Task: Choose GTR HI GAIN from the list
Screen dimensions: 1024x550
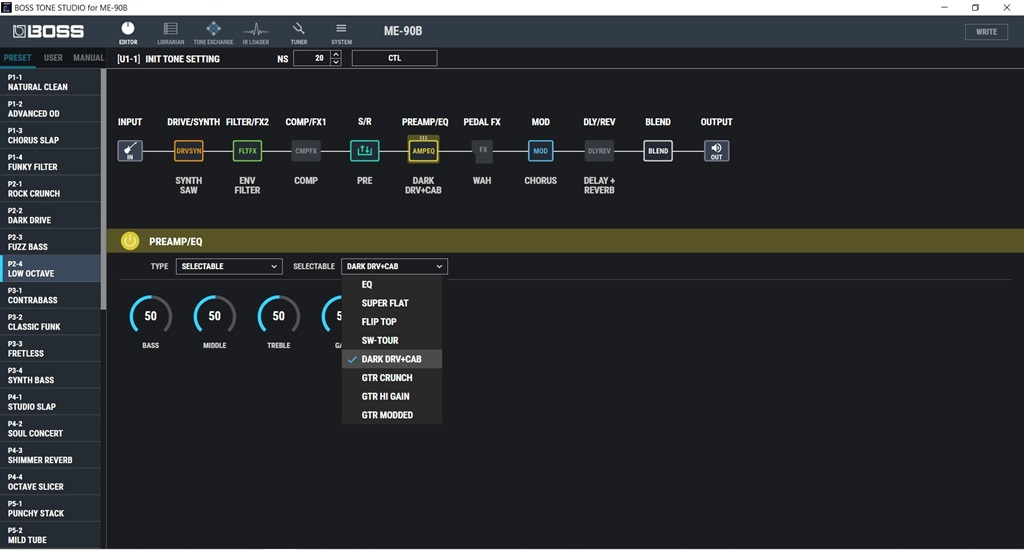Action: pyautogui.click(x=392, y=396)
